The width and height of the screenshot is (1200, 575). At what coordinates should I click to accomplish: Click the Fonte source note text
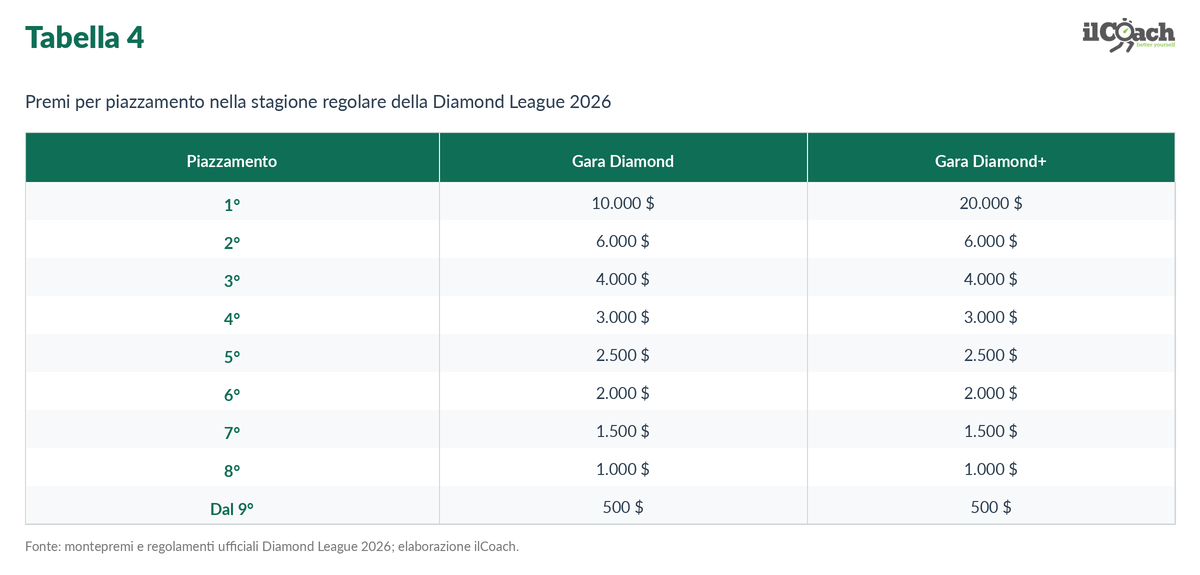point(272,547)
